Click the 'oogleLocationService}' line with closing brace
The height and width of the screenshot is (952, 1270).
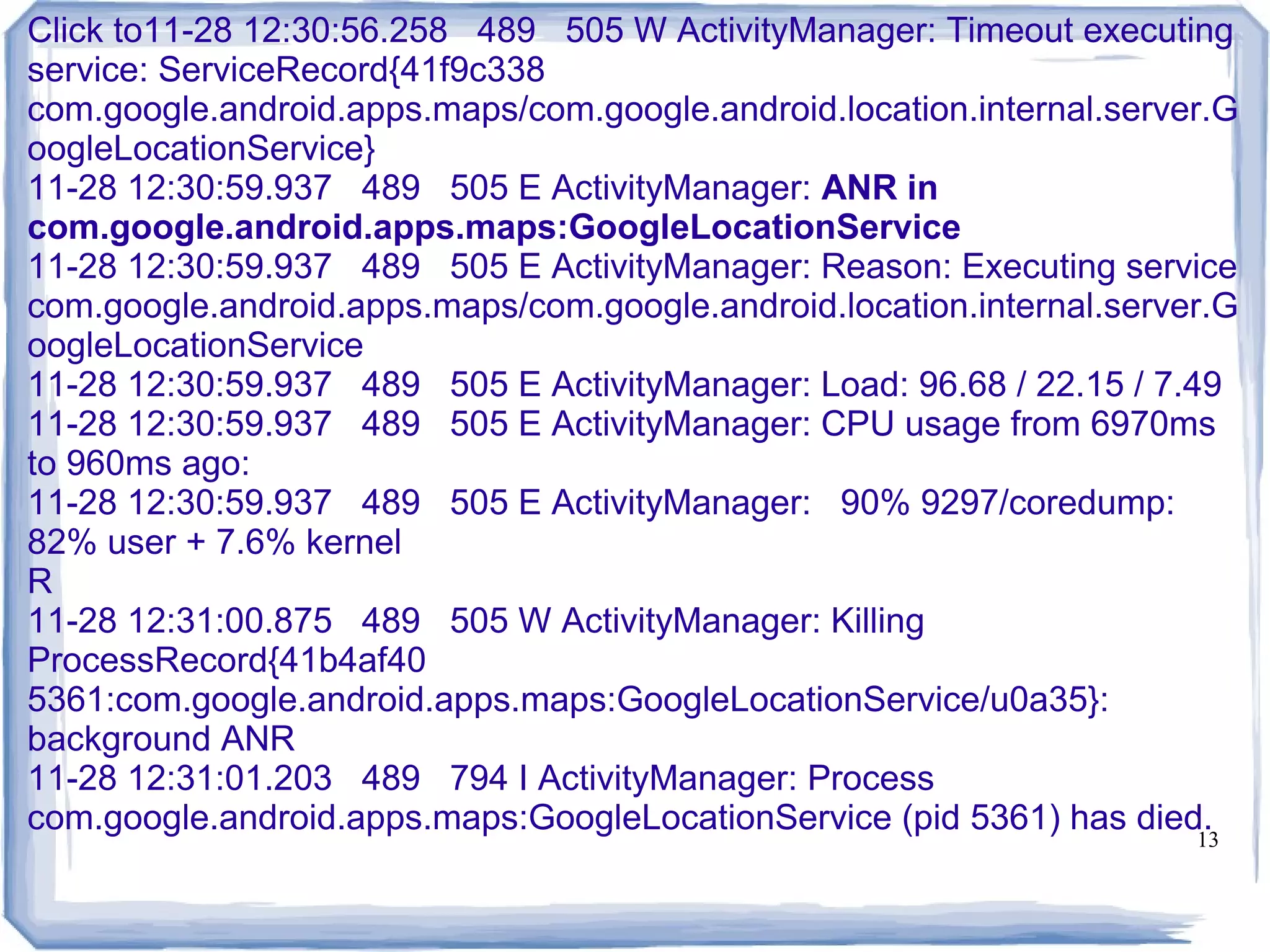[x=202, y=149]
